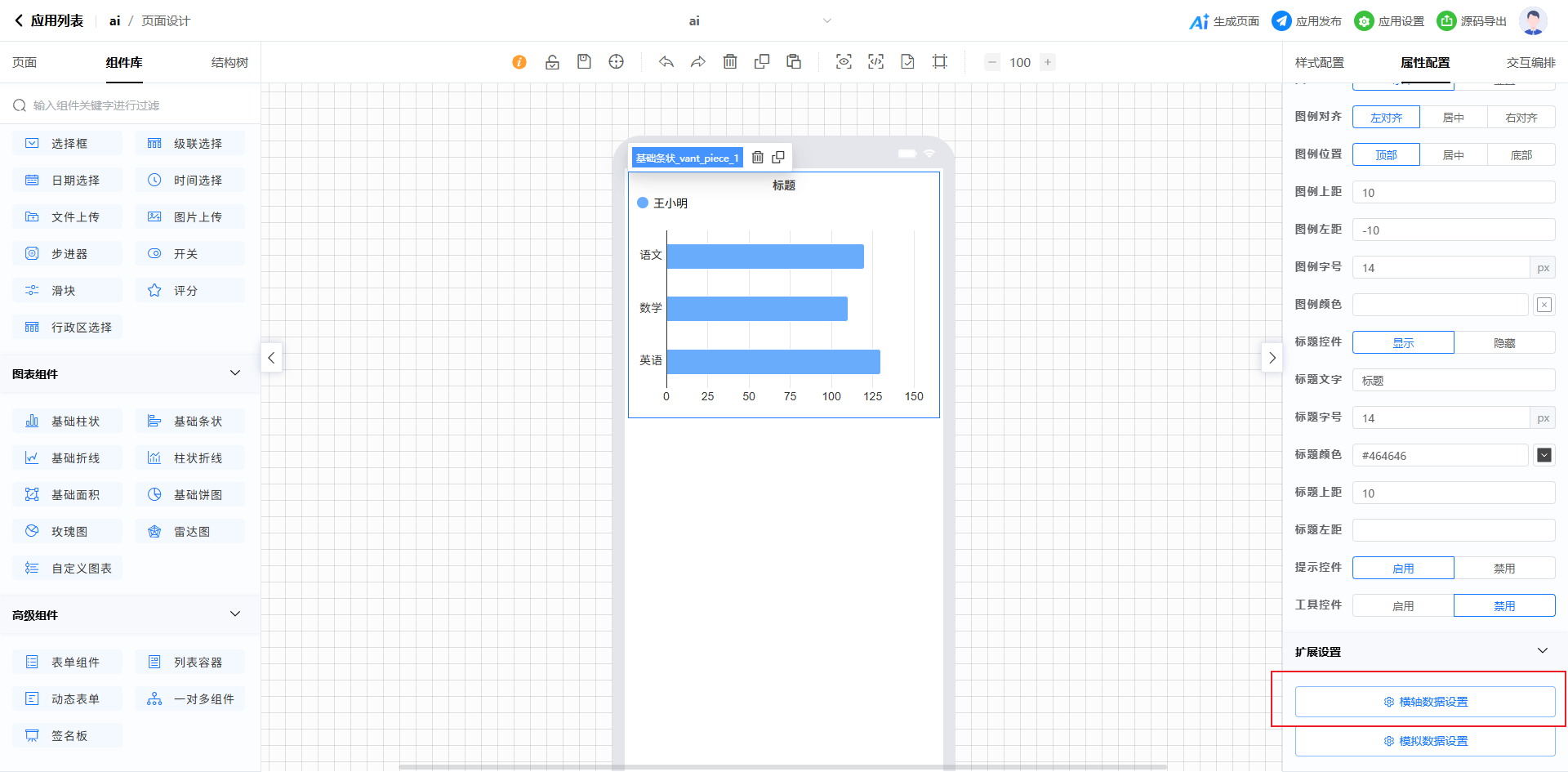This screenshot has height=772, width=1568.
Task: Click the save icon in the toolbar
Action: point(584,62)
